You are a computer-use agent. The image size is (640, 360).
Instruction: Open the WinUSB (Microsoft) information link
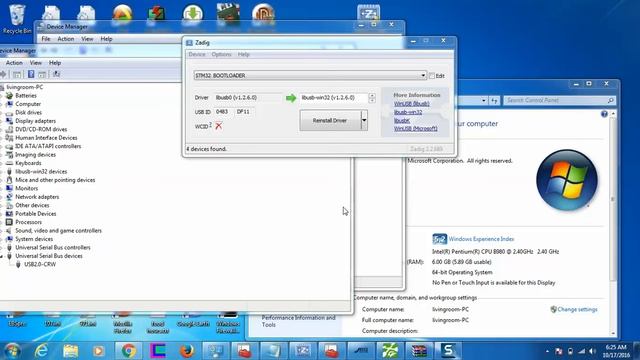pyautogui.click(x=416, y=129)
